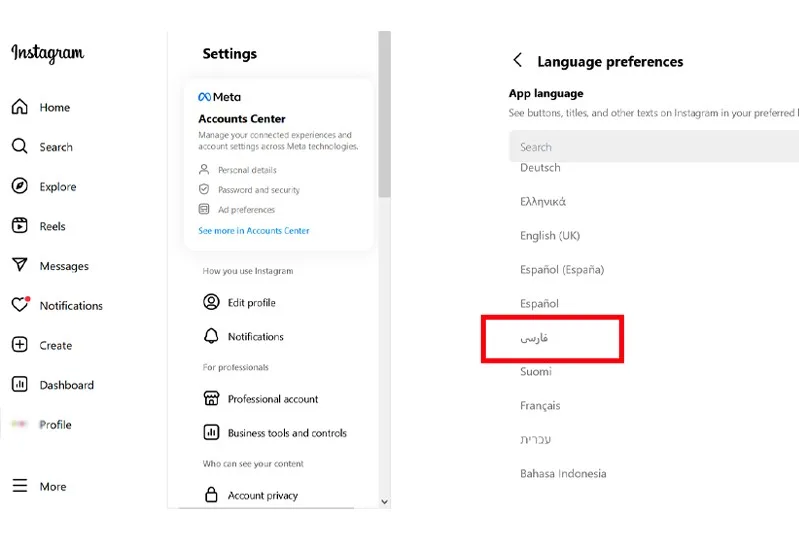799x544 pixels.
Task: Click the settings scrollbar down arrow
Action: (385, 502)
